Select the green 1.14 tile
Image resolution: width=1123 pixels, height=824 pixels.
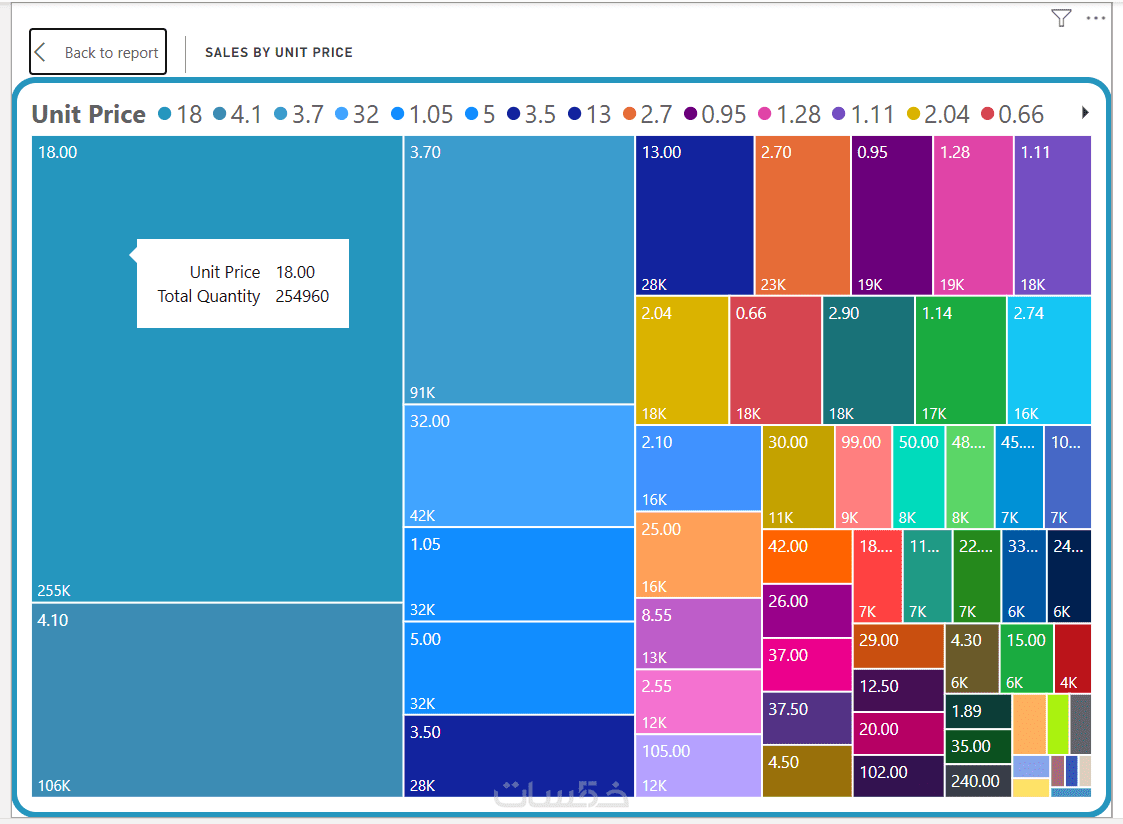[x=960, y=360]
